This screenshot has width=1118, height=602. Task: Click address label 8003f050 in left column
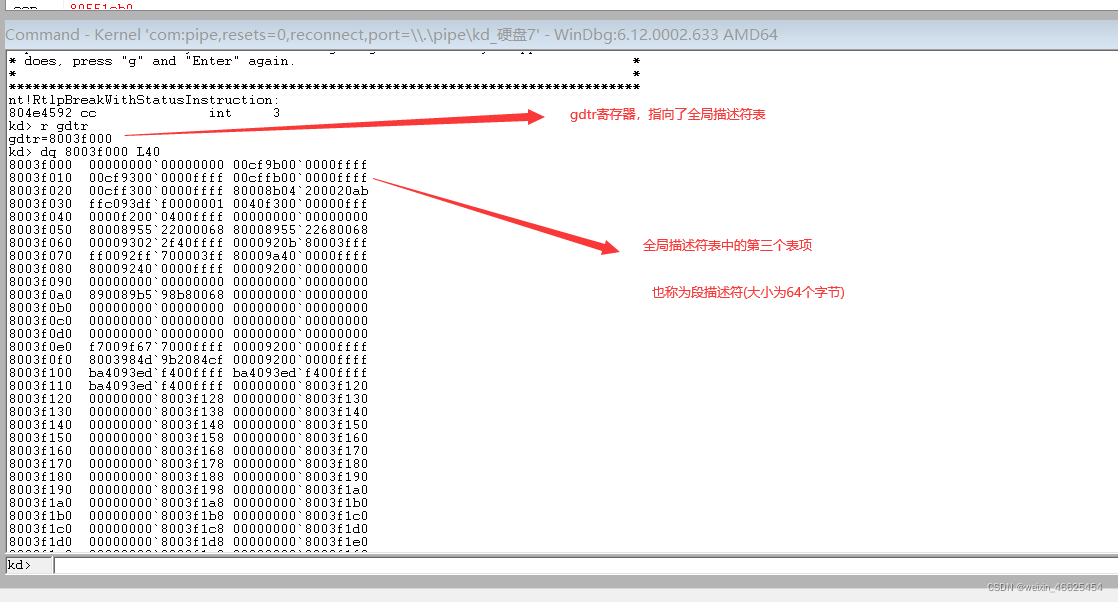click(41, 230)
